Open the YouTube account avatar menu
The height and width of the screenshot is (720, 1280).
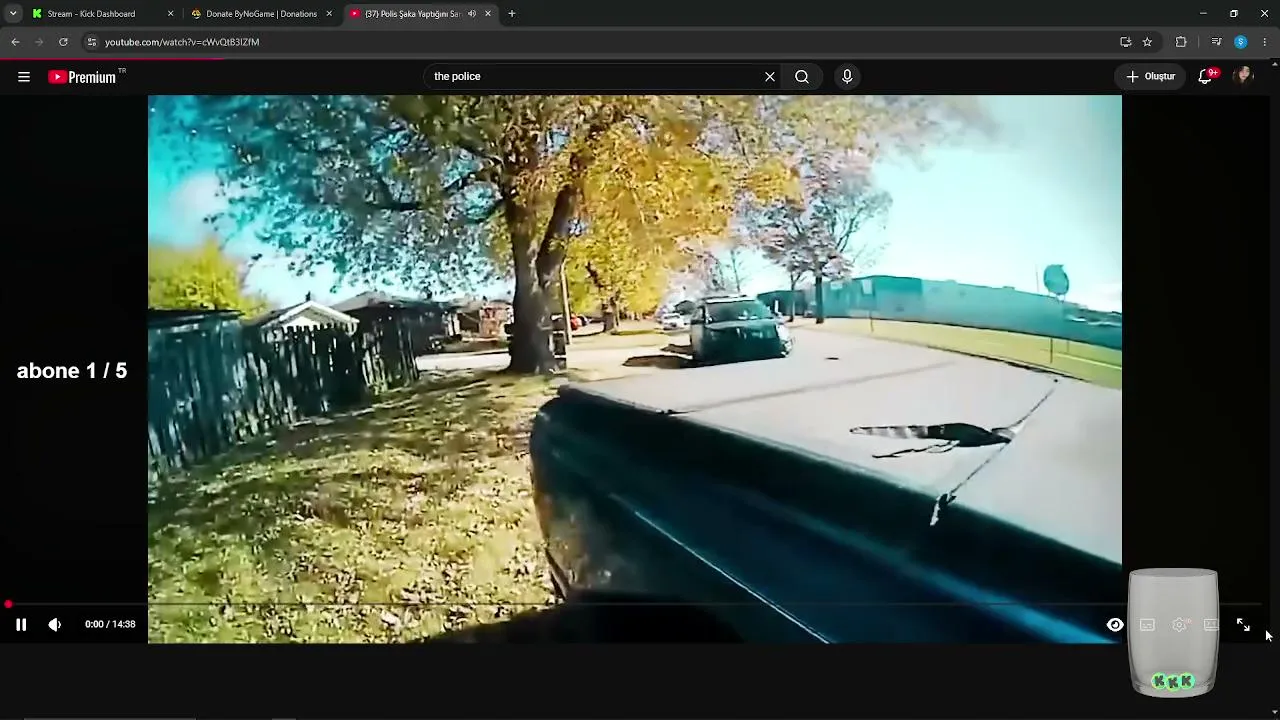(x=1244, y=77)
